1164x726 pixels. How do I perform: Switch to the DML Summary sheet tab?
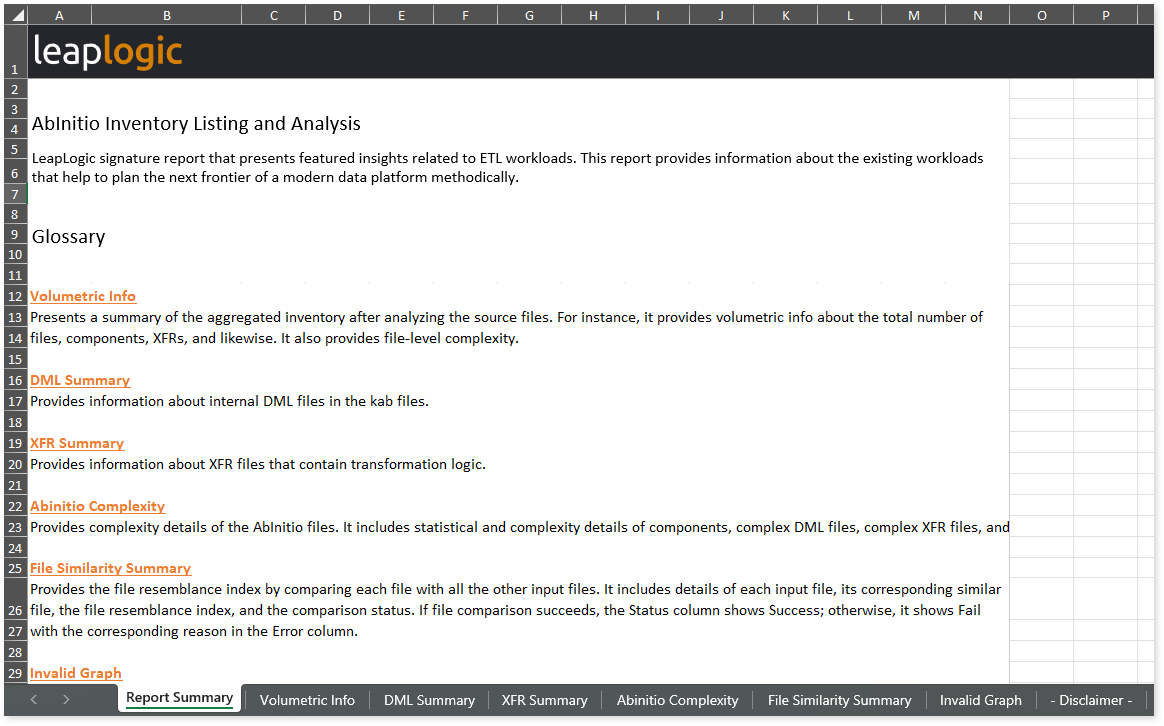click(x=429, y=700)
